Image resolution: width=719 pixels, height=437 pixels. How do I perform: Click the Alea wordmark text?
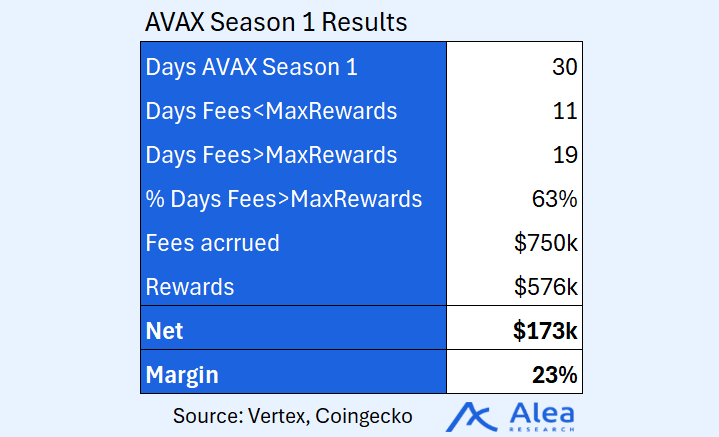click(x=542, y=414)
